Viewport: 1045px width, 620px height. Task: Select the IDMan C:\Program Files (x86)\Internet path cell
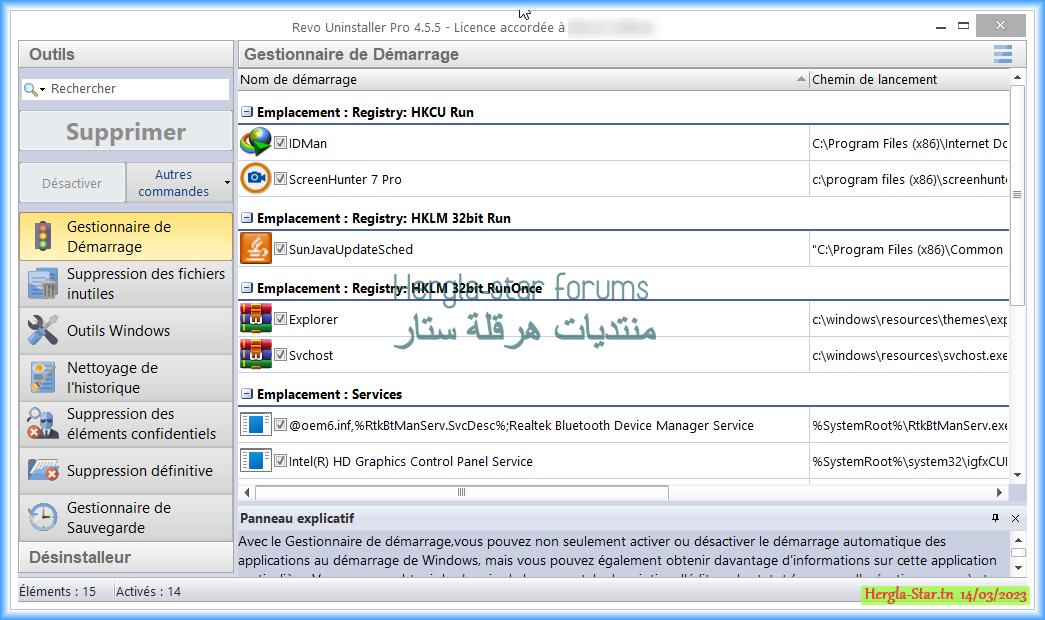click(909, 143)
